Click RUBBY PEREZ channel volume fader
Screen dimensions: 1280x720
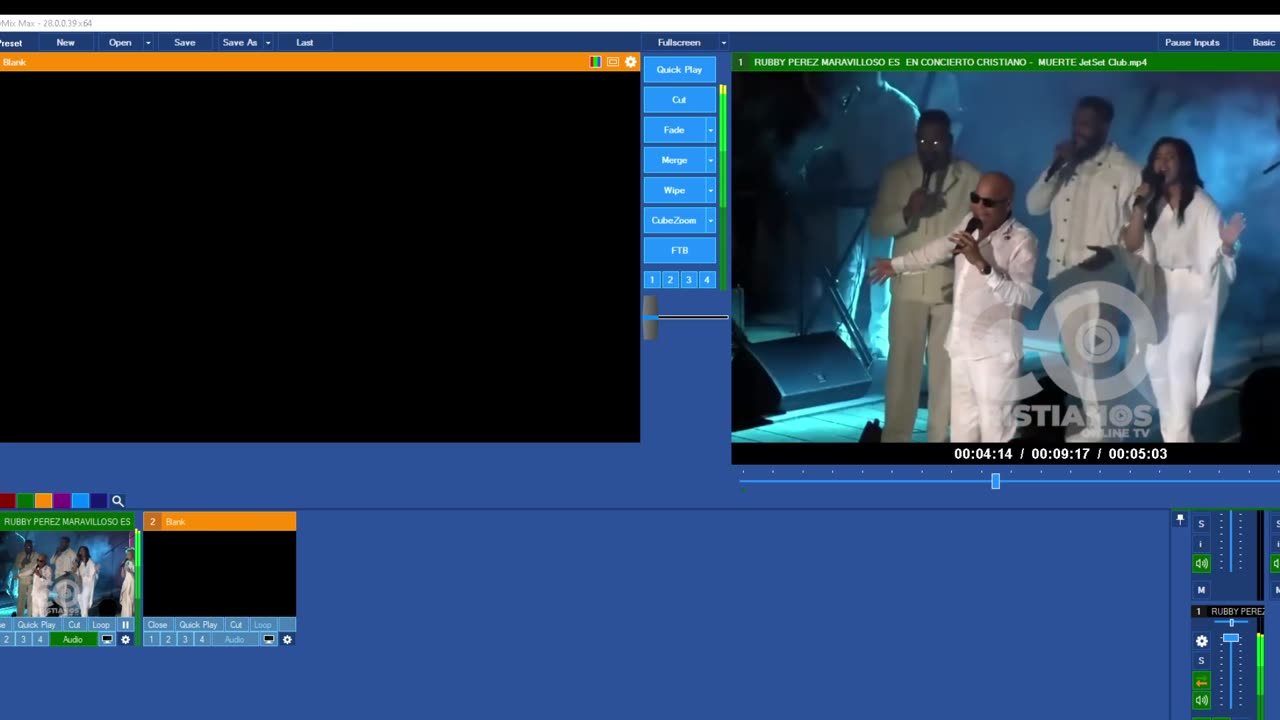[1231, 638]
